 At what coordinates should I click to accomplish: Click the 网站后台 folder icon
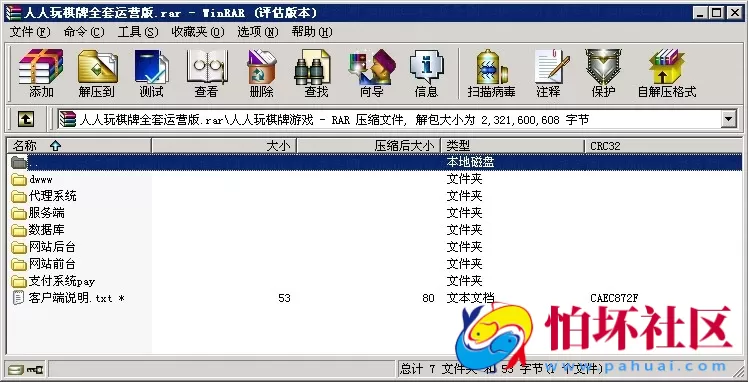point(19,247)
